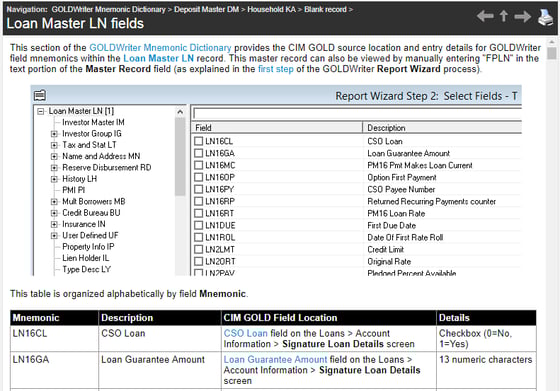The image size is (560, 391).
Task: Click the 'Date Of First Rate Roll' cell
Action: (x=405, y=237)
